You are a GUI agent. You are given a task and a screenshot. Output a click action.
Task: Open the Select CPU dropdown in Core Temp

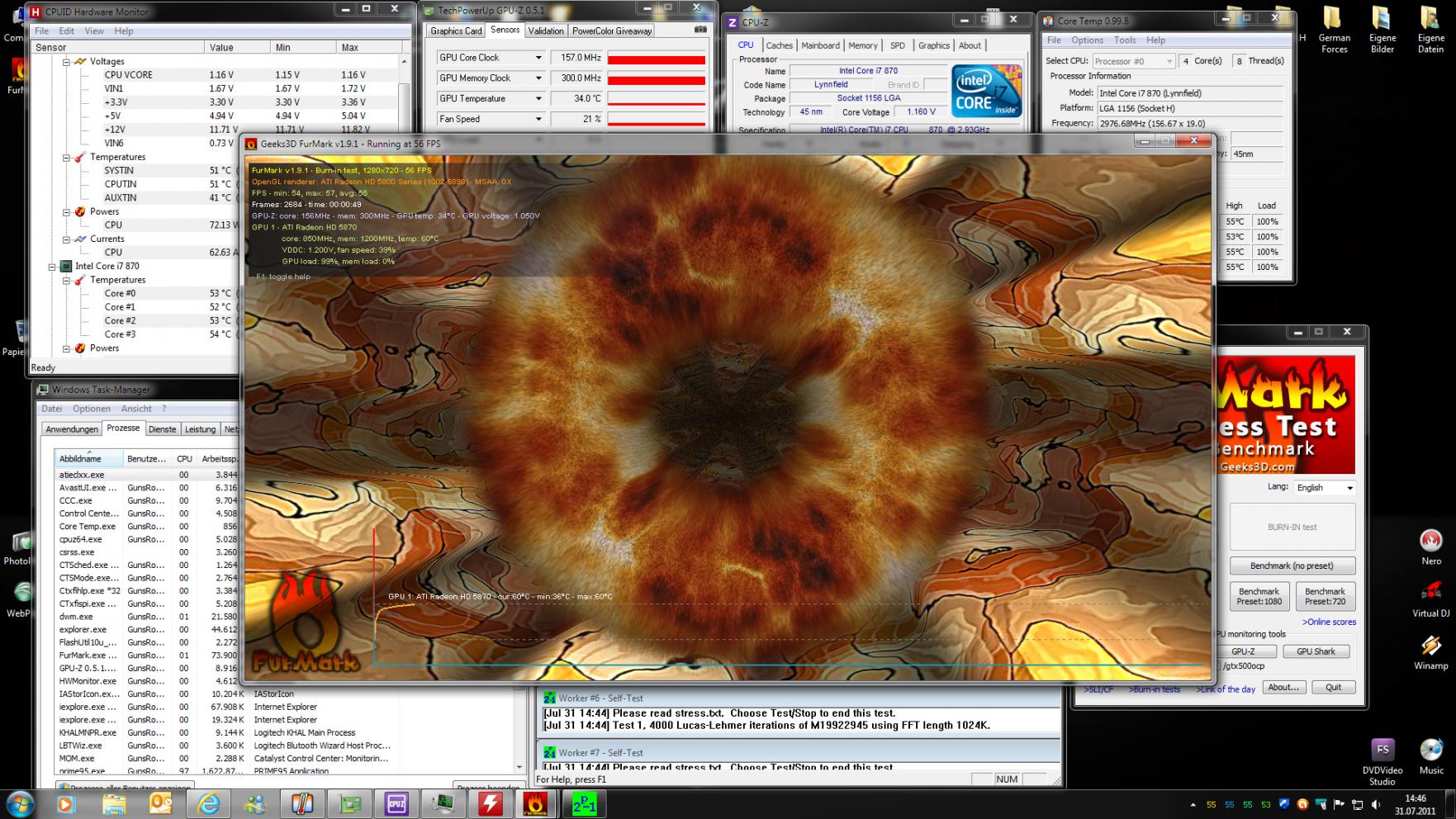1133,61
